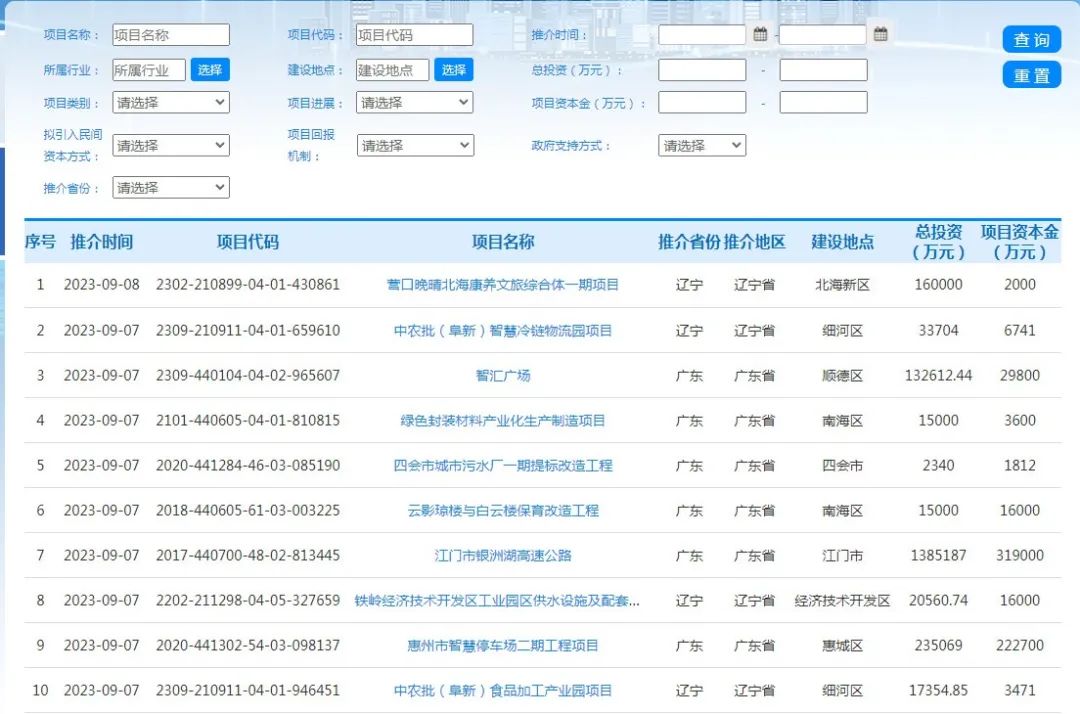Open the start date calendar icon
The width and height of the screenshot is (1080, 714).
pyautogui.click(x=760, y=34)
